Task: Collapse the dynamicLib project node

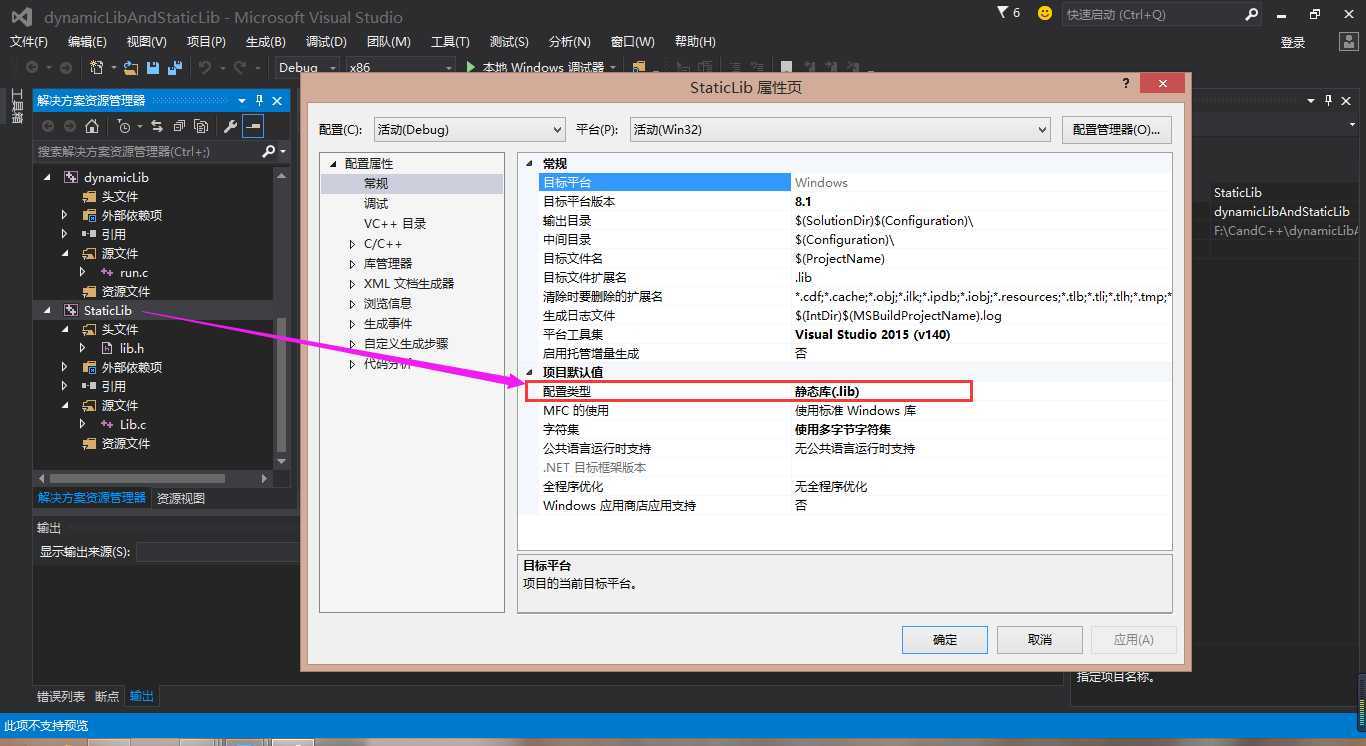Action: coord(47,177)
